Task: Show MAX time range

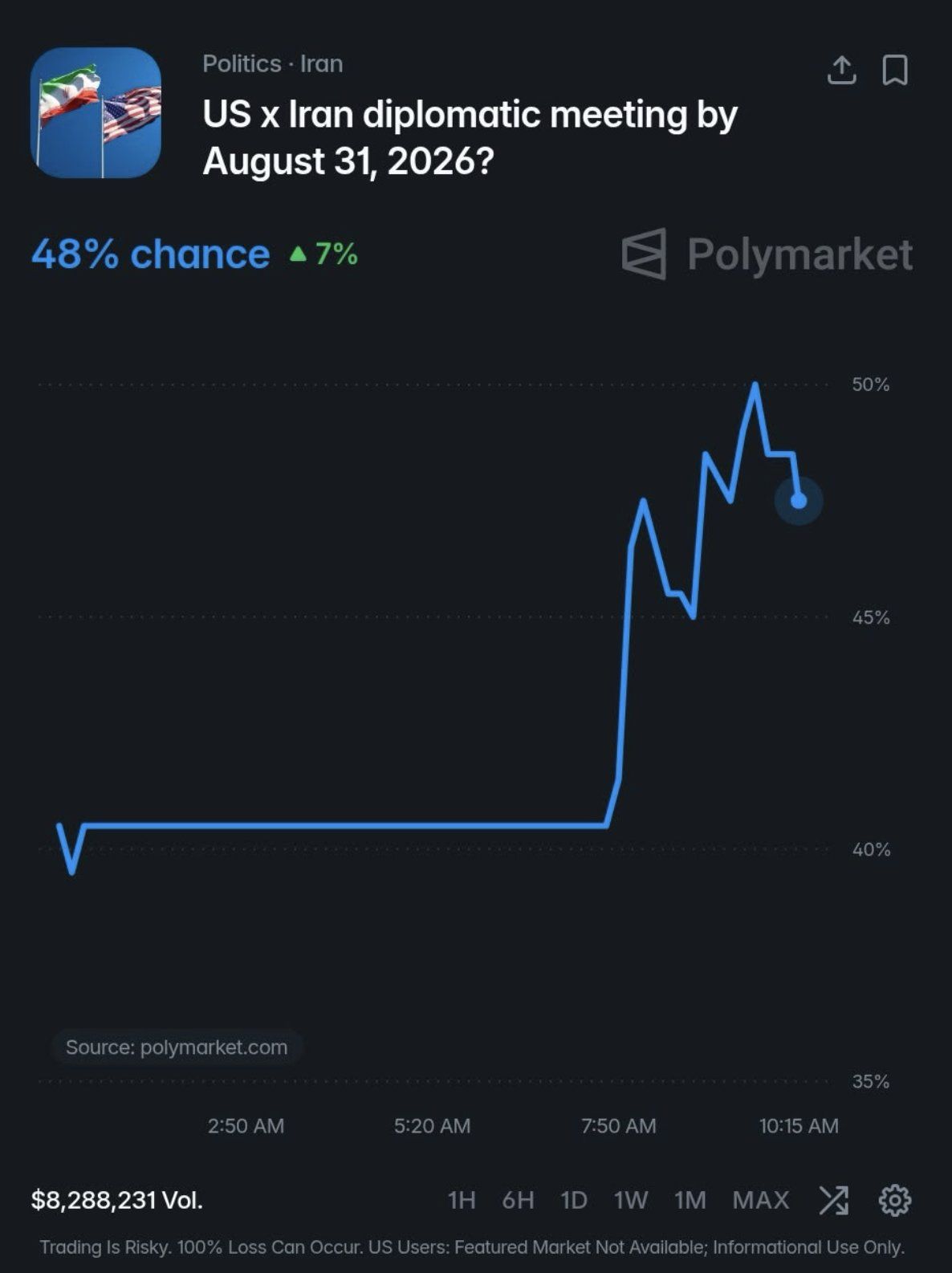Action: 761,1200
